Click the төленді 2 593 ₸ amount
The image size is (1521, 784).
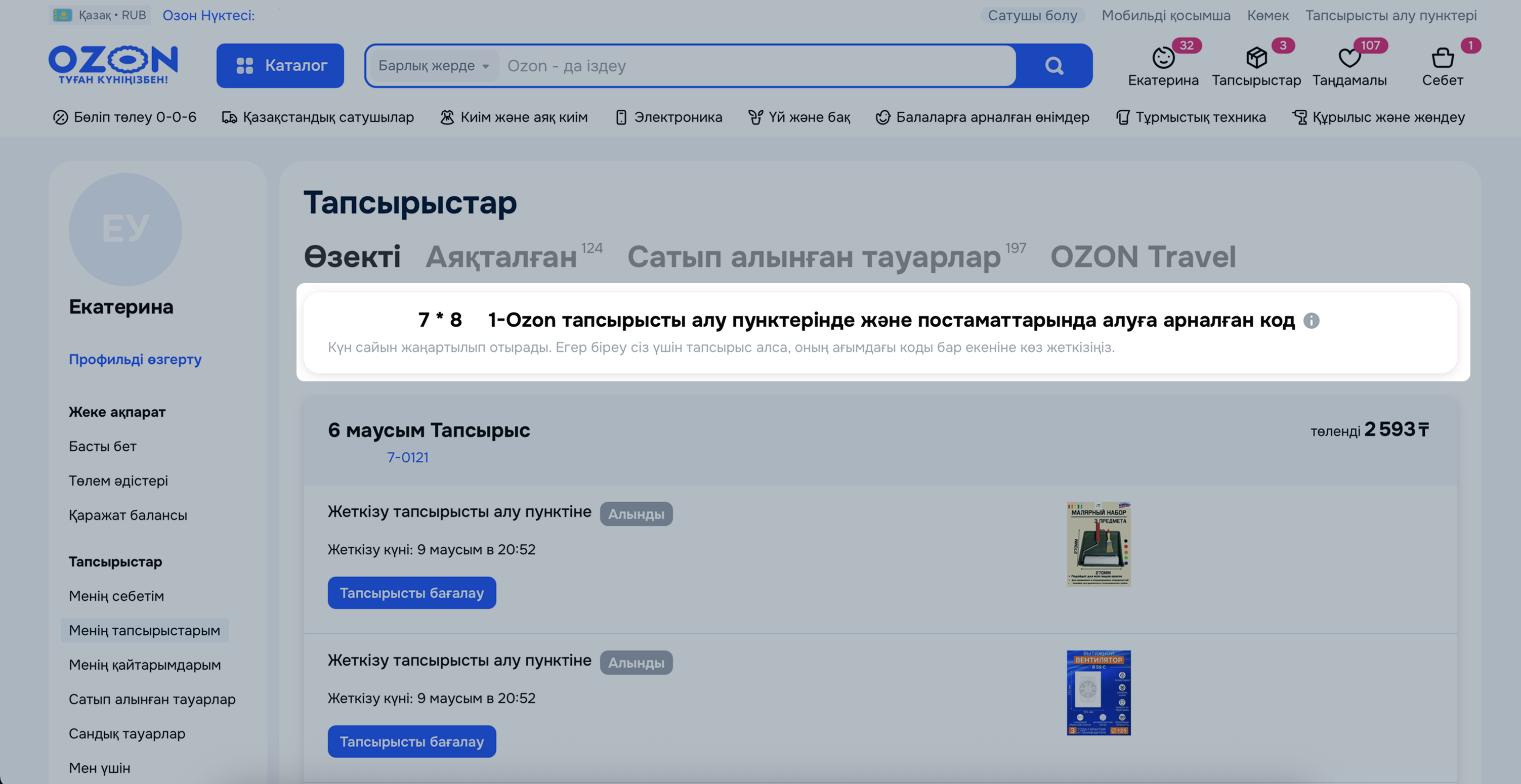[1369, 430]
